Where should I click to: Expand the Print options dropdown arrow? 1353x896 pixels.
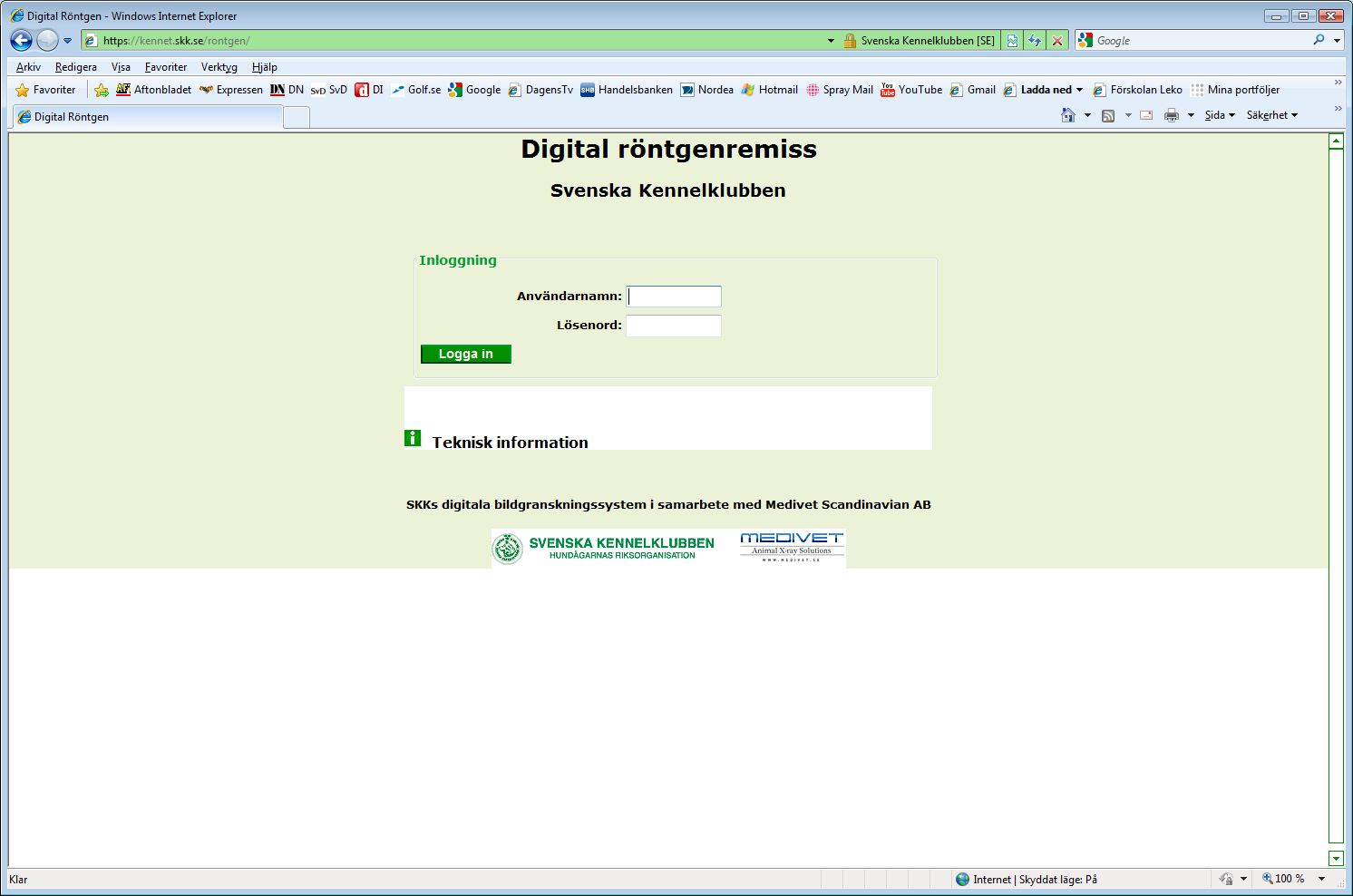coord(1191,115)
